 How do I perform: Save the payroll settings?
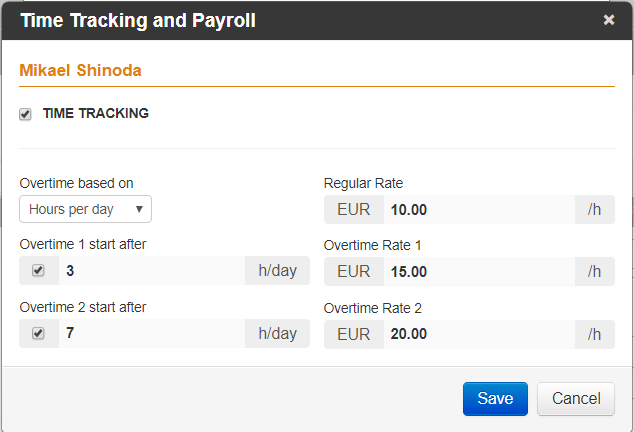(x=495, y=399)
